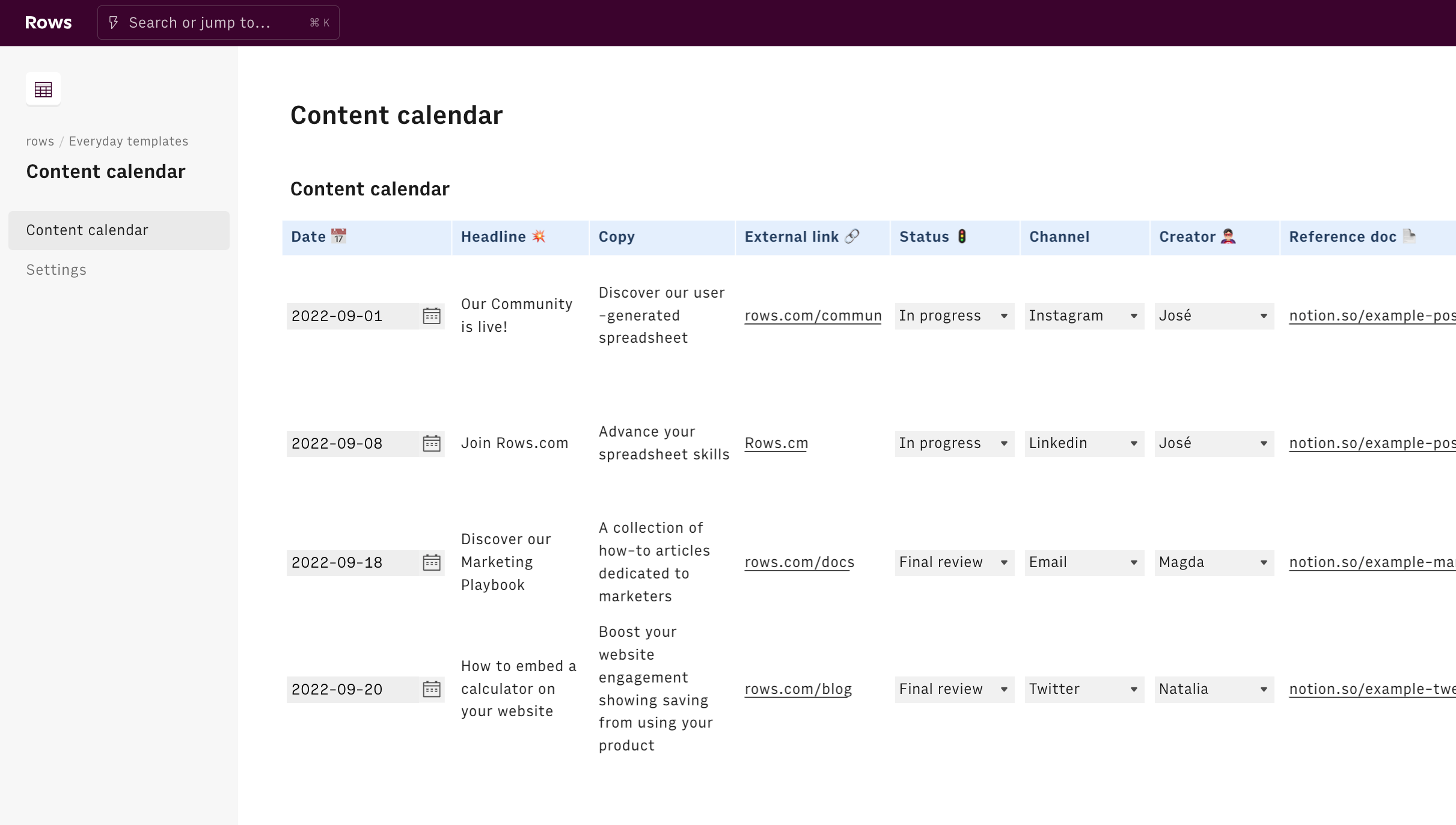Open Settings in the sidebar
The width and height of the screenshot is (1456, 825).
pyautogui.click(x=57, y=270)
